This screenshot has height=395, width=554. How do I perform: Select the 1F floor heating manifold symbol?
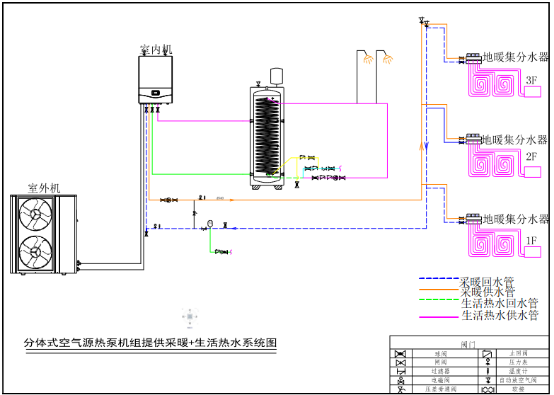[473, 219]
